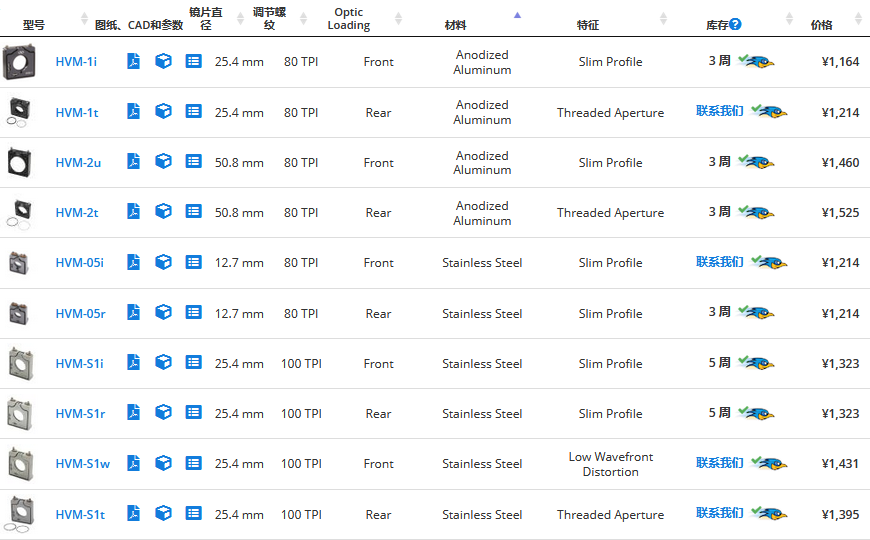The width and height of the screenshot is (870, 540).
Task: Click shipping bird icon in HVM-1i row
Action: point(756,61)
